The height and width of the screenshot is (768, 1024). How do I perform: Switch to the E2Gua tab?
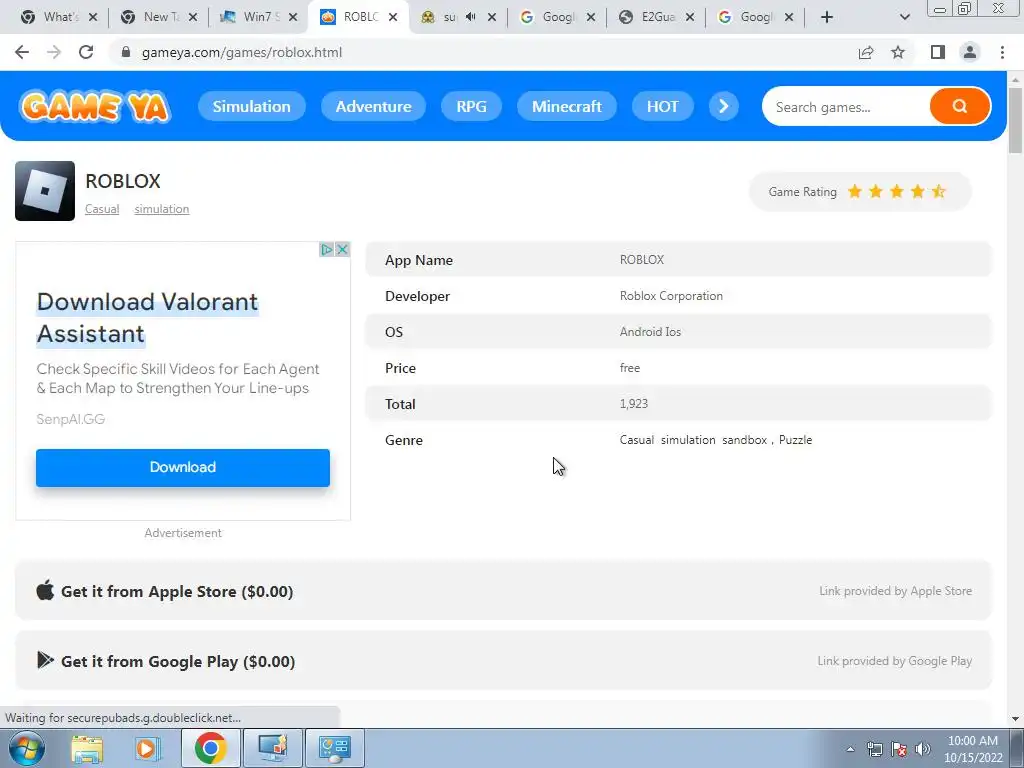click(x=658, y=17)
